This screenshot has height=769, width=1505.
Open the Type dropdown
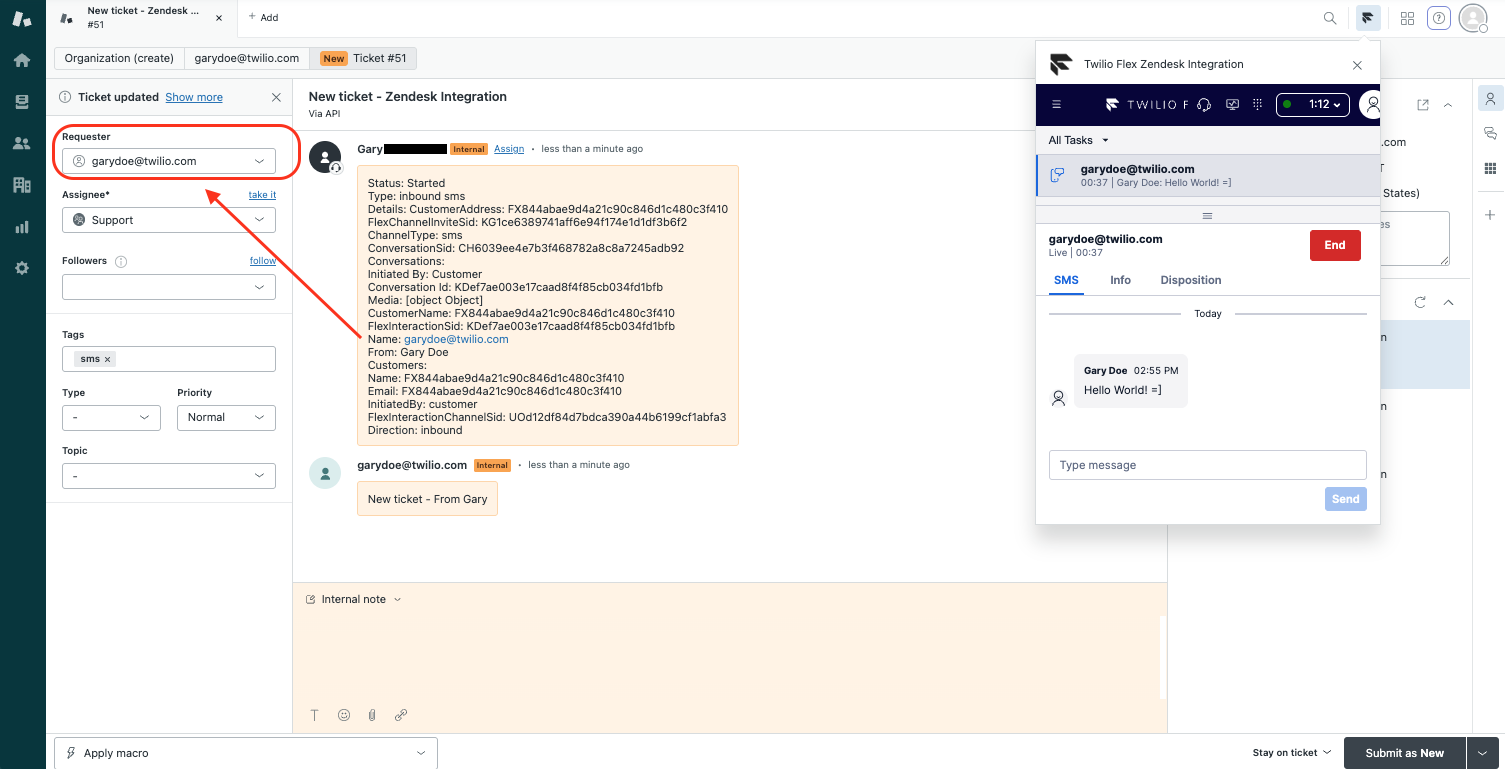pyautogui.click(x=111, y=417)
